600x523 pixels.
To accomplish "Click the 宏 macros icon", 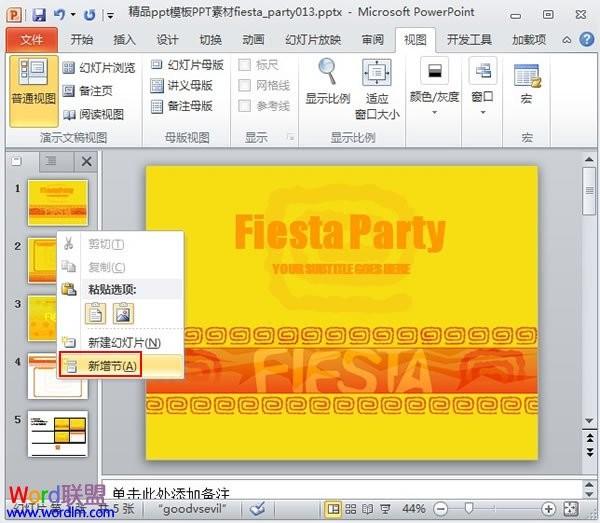I will point(527,75).
